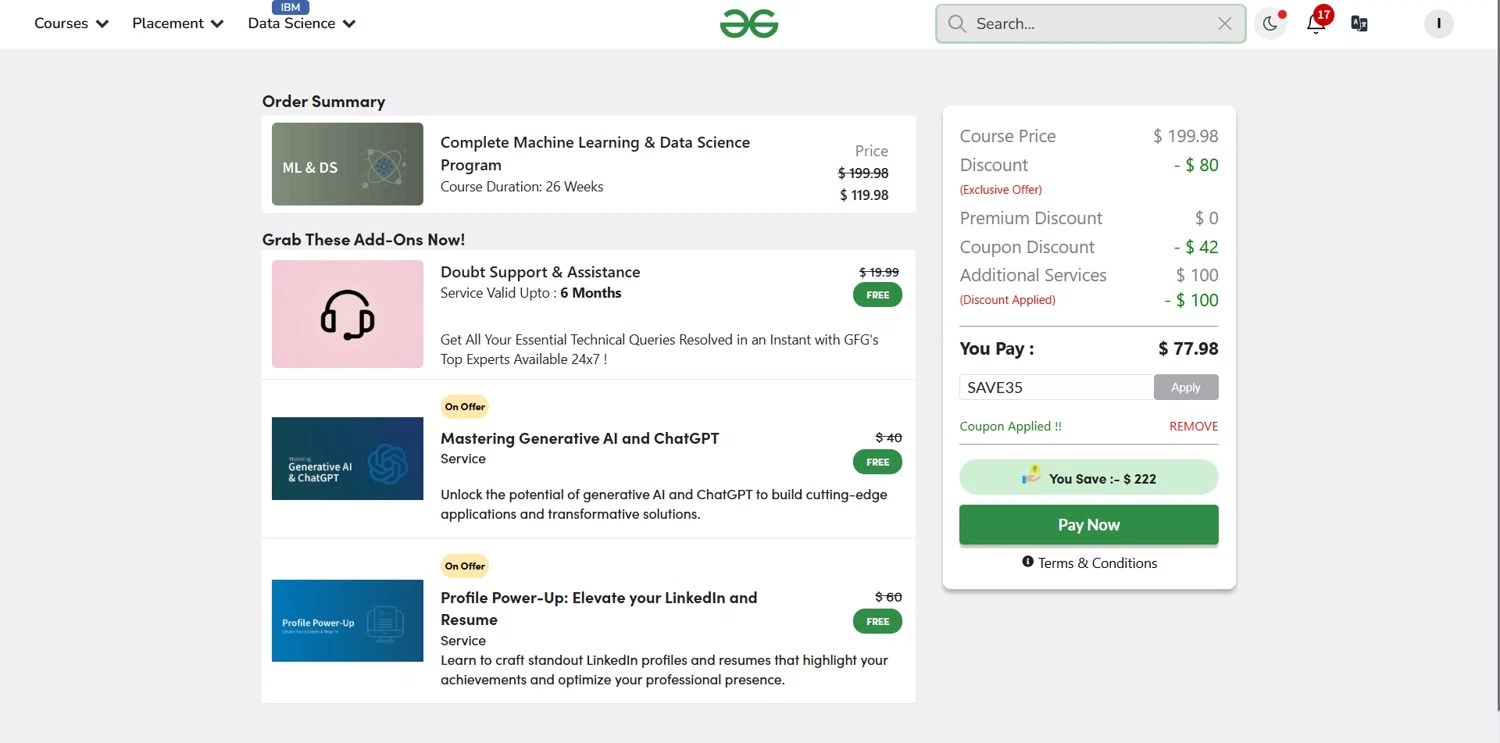
Task: Click the (Exclusive Offer) note
Action: pos(1001,189)
